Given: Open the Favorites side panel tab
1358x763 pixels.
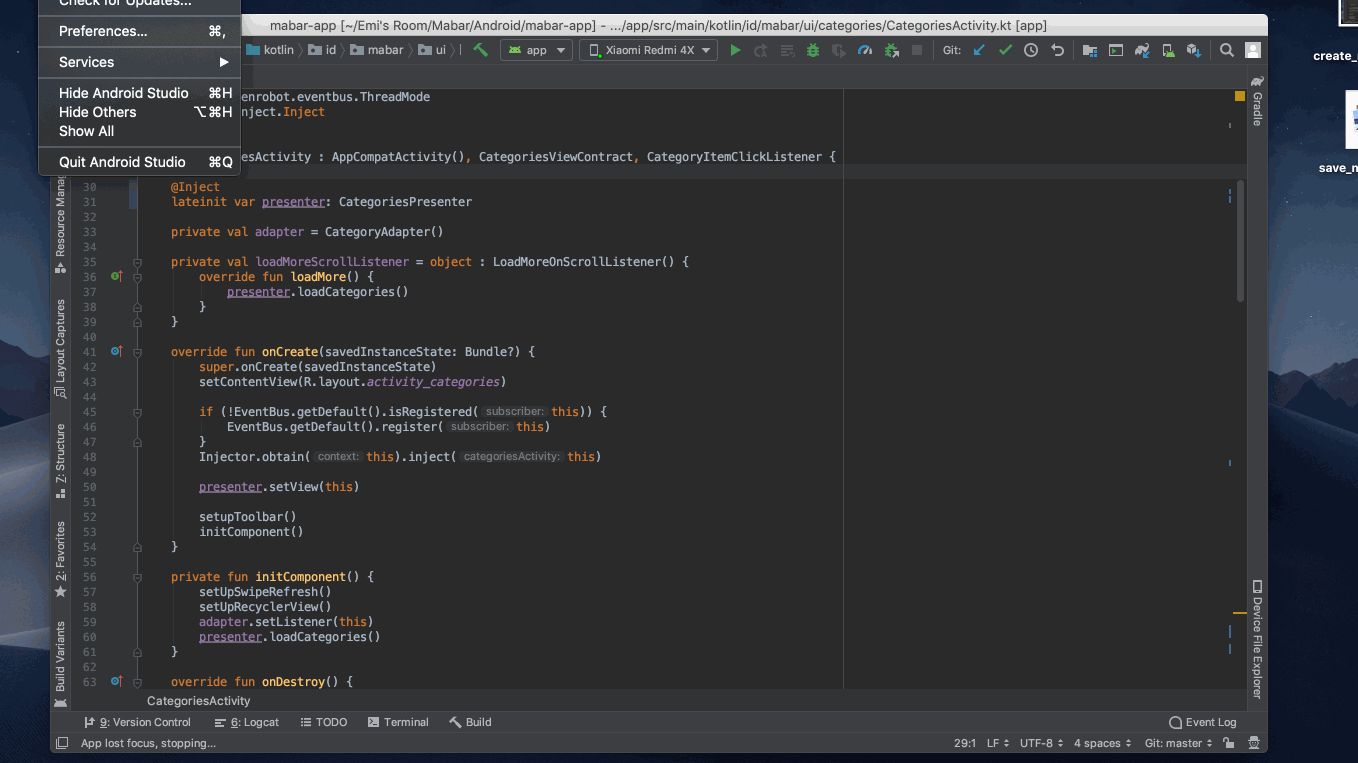Looking at the screenshot, I should pos(61,559).
